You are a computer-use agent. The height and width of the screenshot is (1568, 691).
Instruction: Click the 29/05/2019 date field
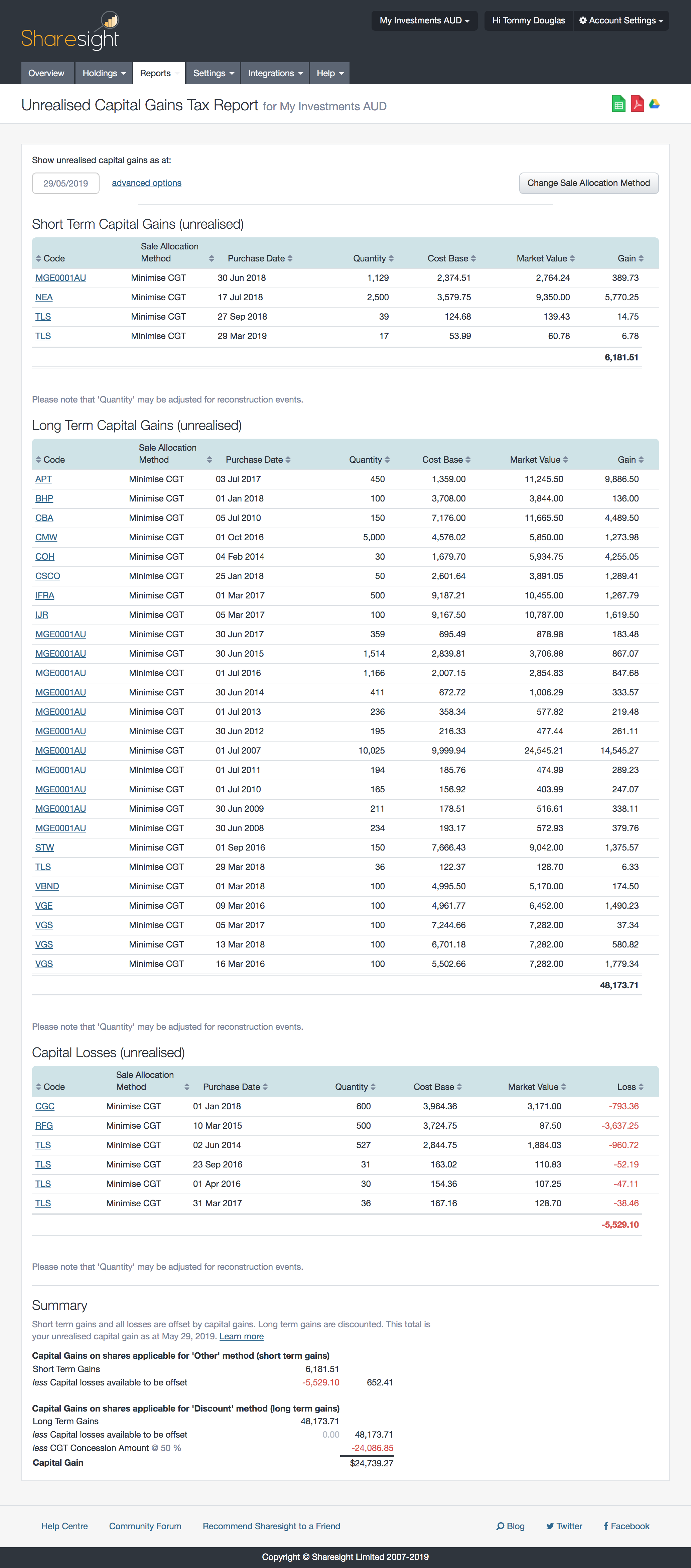pyautogui.click(x=65, y=183)
